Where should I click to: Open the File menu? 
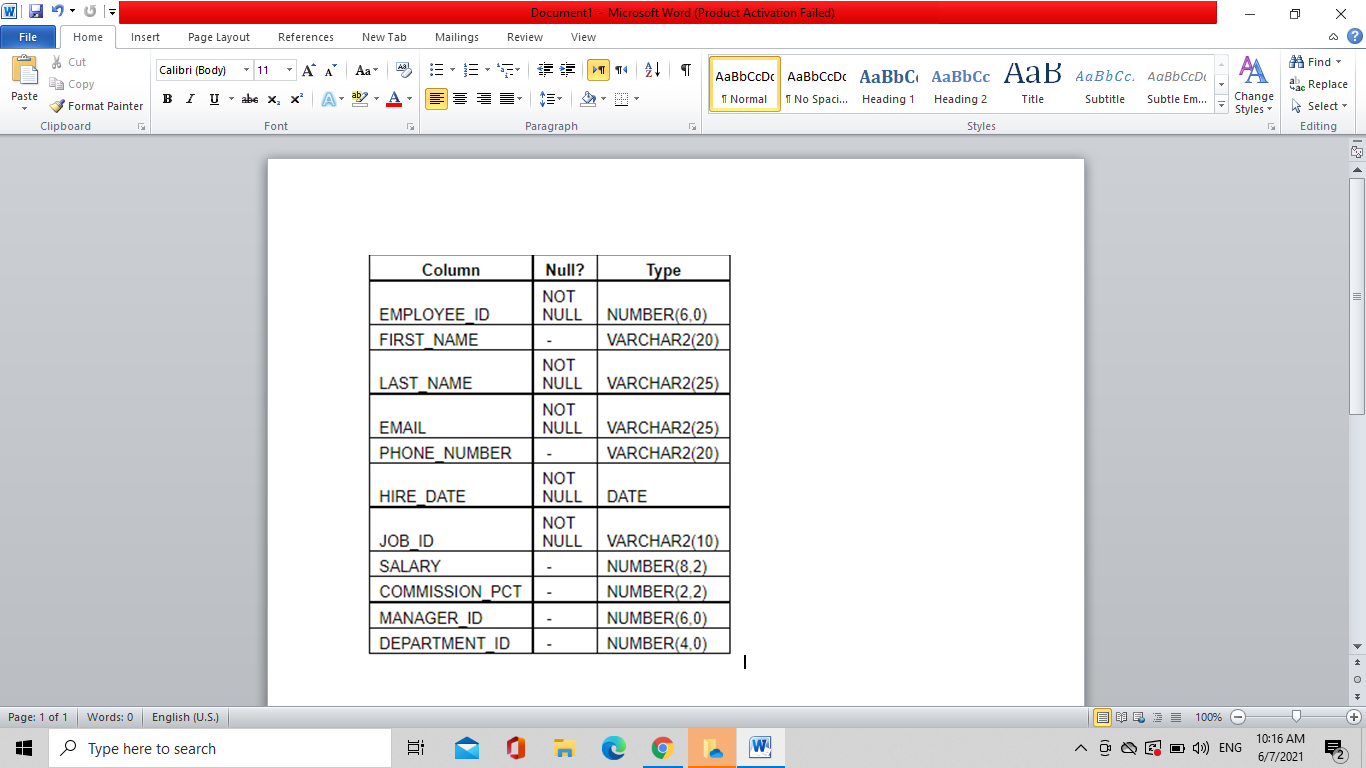[x=28, y=36]
